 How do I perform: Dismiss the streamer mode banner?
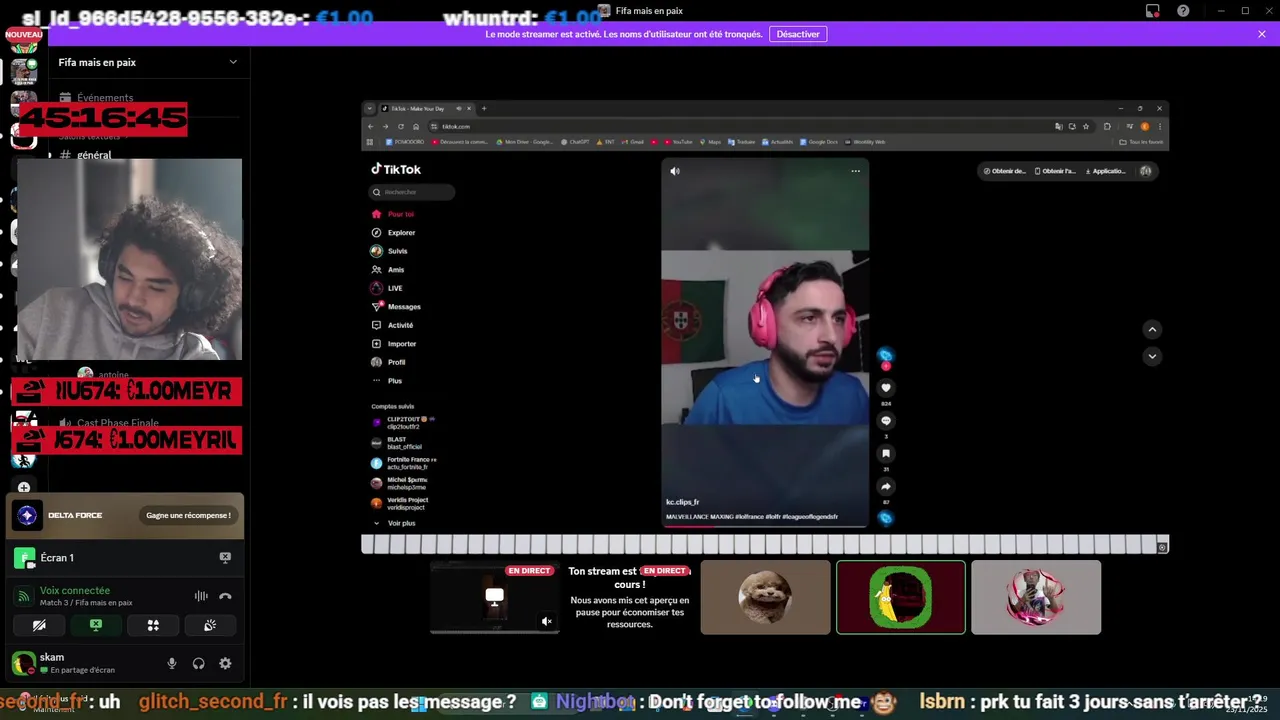click(x=1262, y=34)
